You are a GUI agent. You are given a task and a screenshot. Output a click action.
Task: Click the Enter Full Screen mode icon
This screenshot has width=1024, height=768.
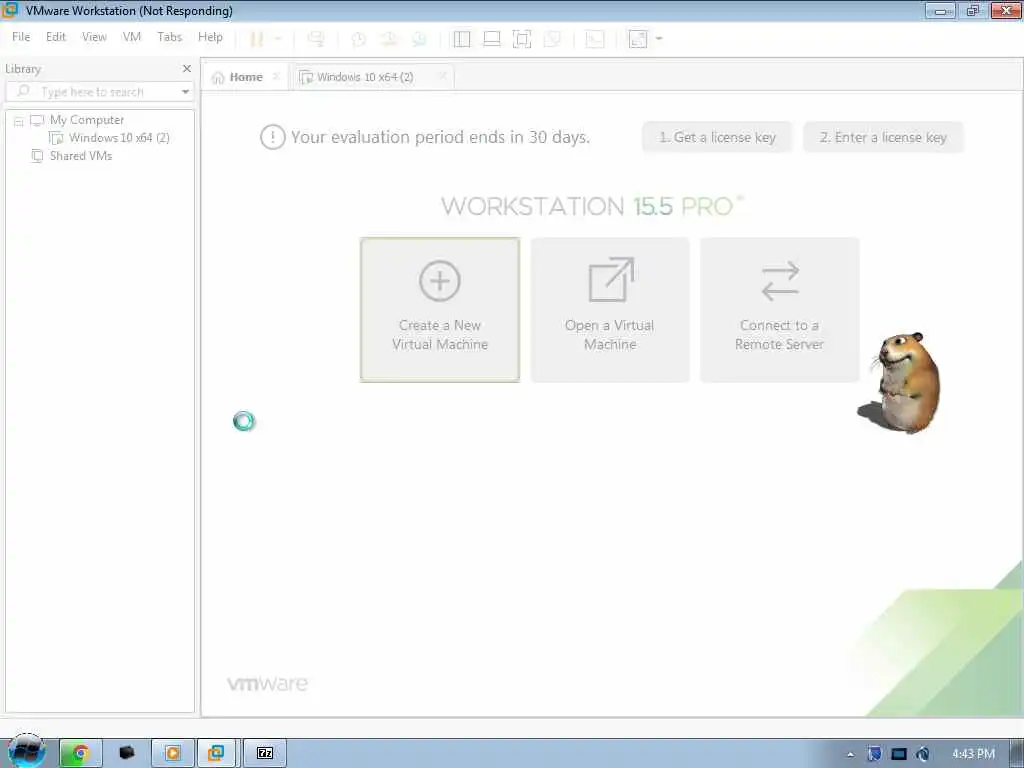click(x=522, y=39)
